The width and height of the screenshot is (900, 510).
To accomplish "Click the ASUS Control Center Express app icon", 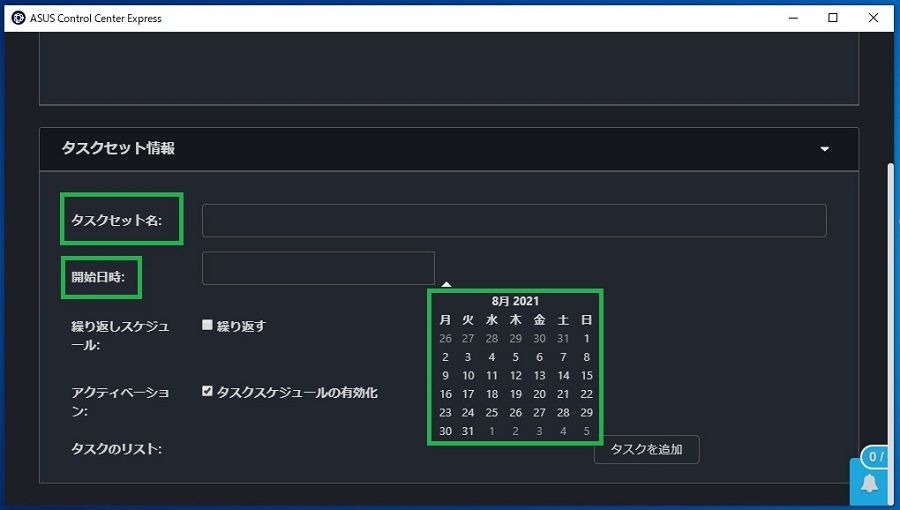I will tap(18, 18).
